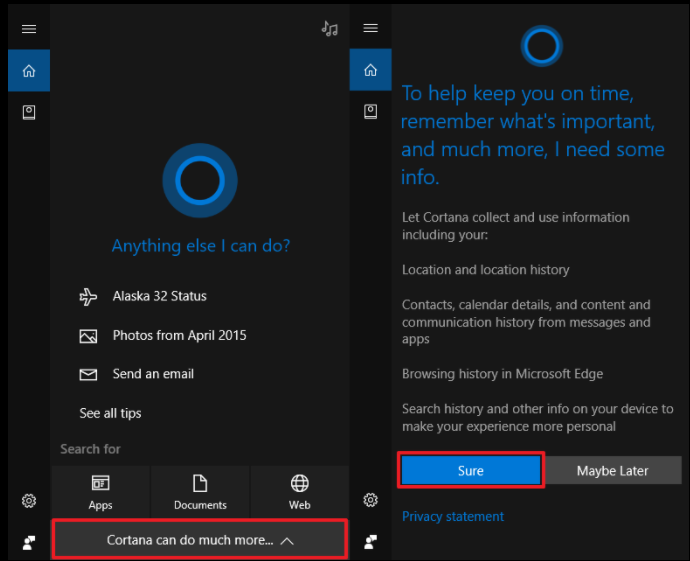Select Alaska 32 Status tip

pos(159,296)
